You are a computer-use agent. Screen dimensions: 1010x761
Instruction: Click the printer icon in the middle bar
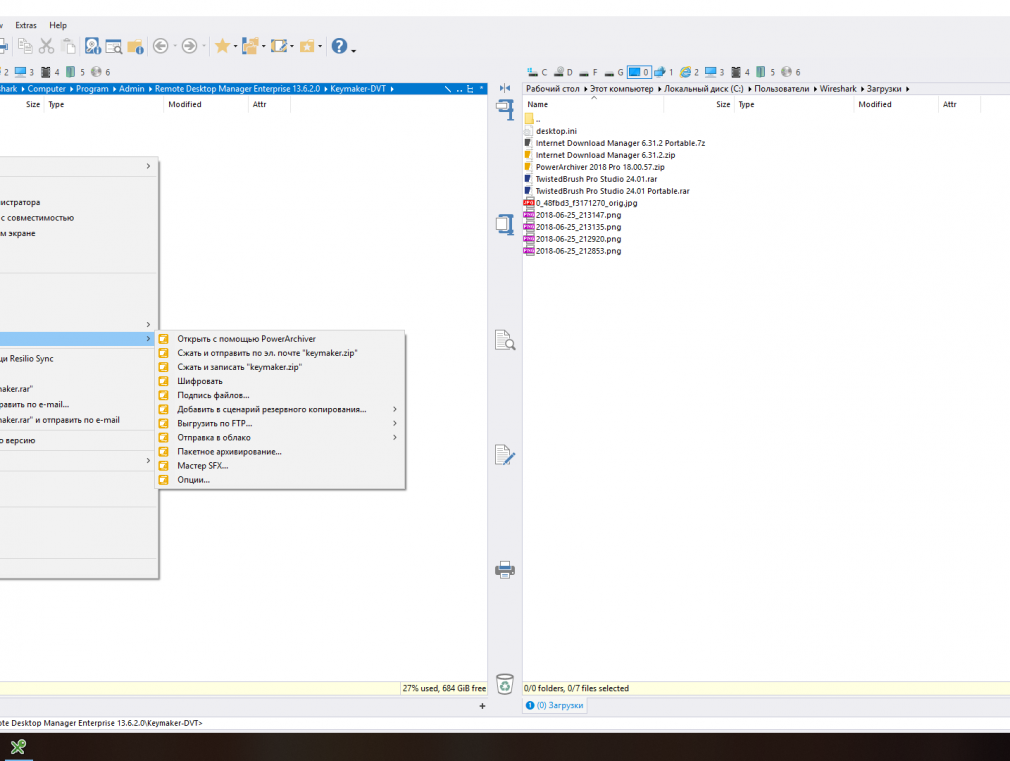tap(505, 570)
